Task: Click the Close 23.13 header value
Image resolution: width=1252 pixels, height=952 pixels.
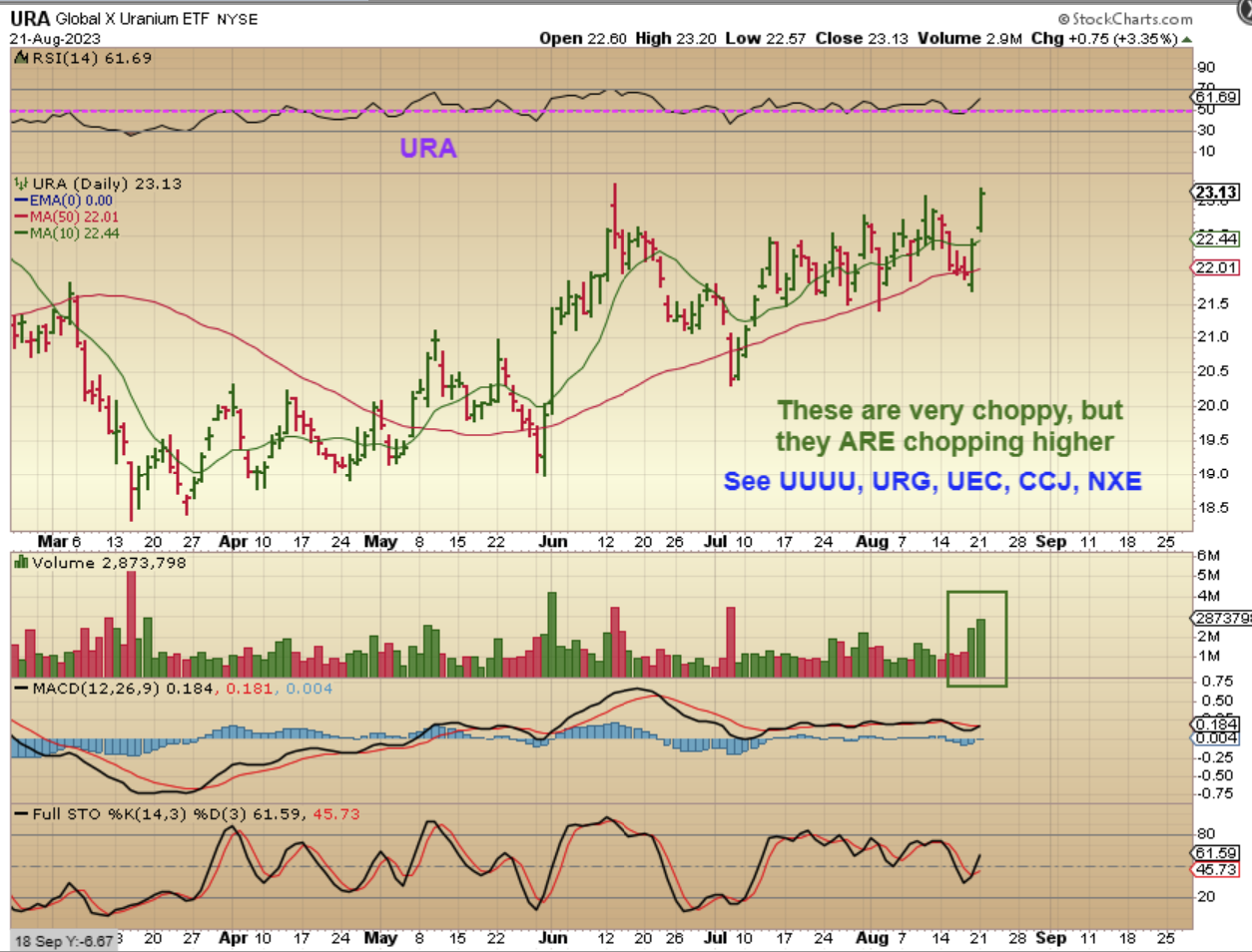Action: pos(862,38)
